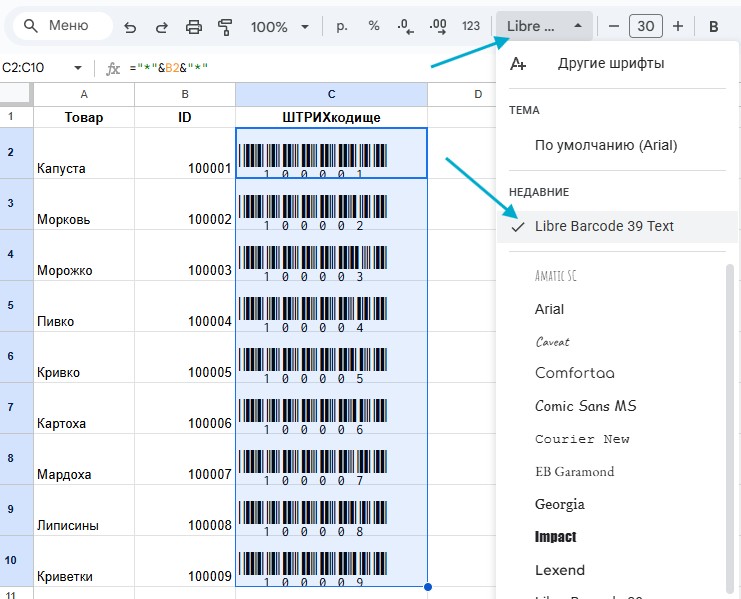
Task: Select column C header
Action: [x=331, y=94]
